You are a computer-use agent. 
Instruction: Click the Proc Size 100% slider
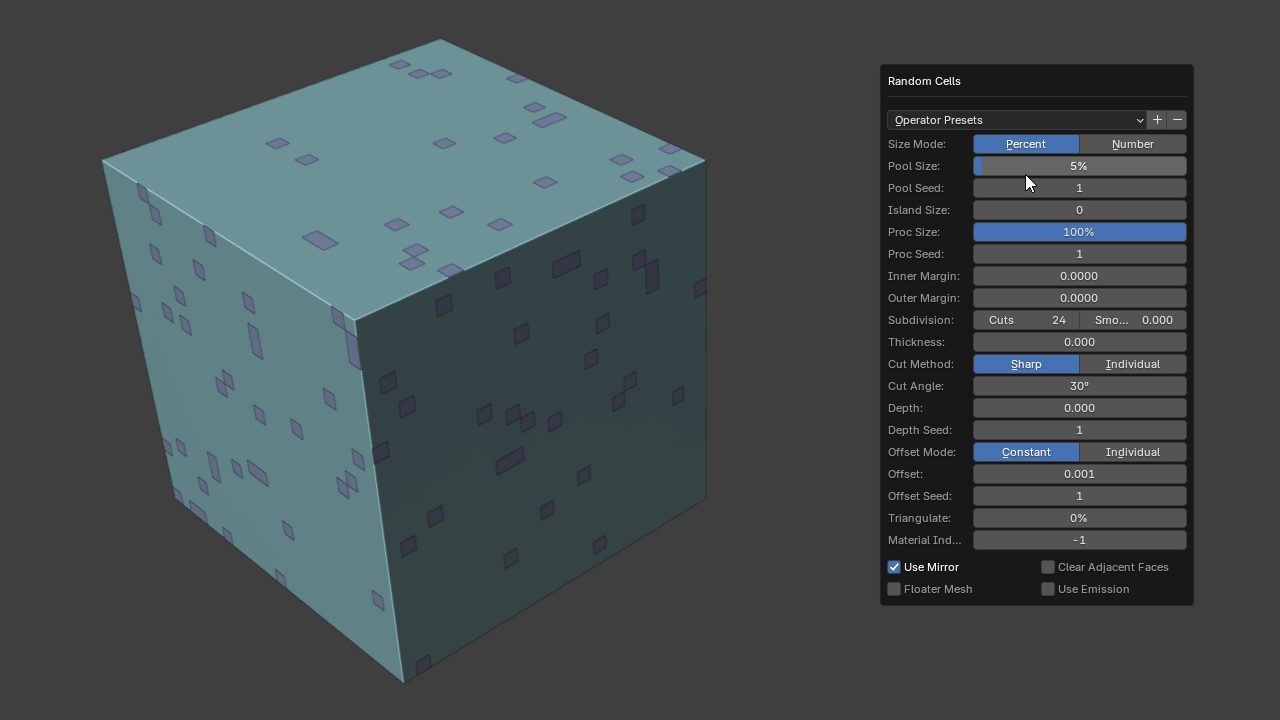click(1079, 232)
